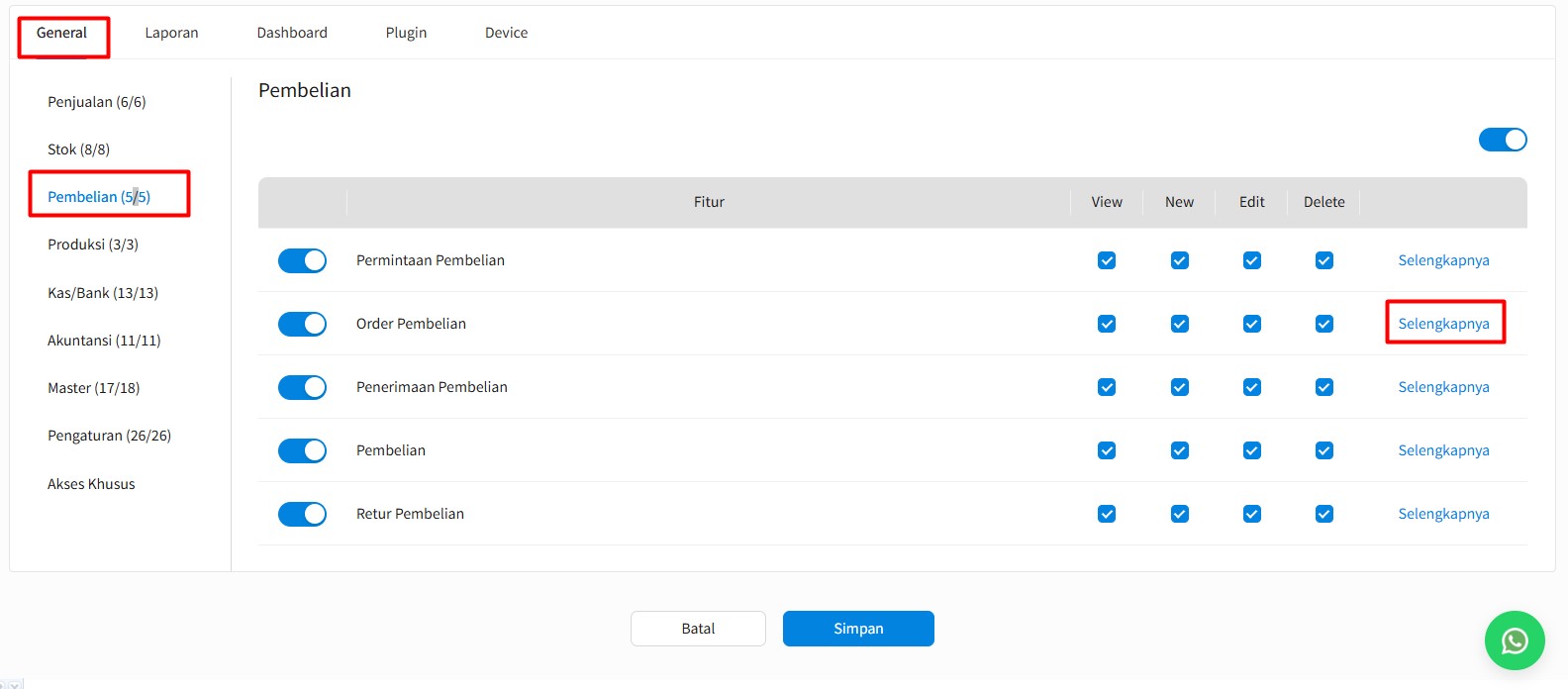Image resolution: width=1568 pixels, height=689 pixels.
Task: Toggle the Pembelian row feature switch
Action: 302,450
